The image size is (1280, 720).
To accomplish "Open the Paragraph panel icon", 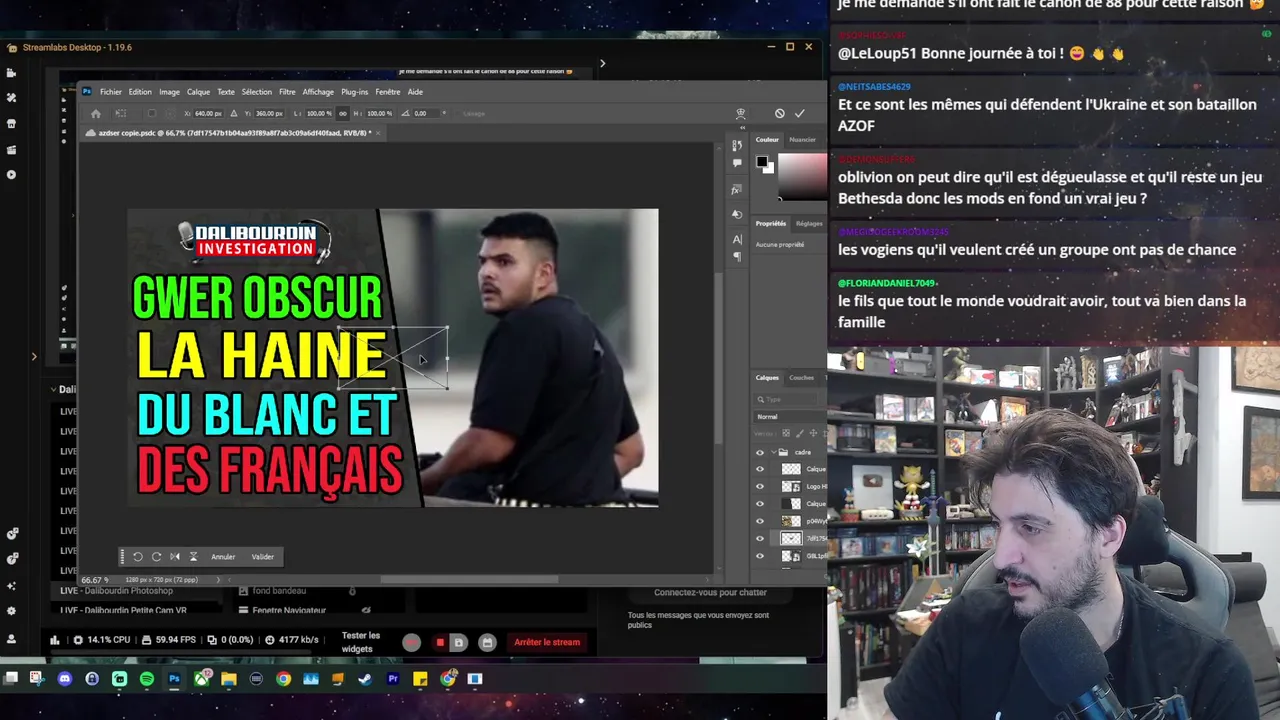I will click(x=737, y=256).
